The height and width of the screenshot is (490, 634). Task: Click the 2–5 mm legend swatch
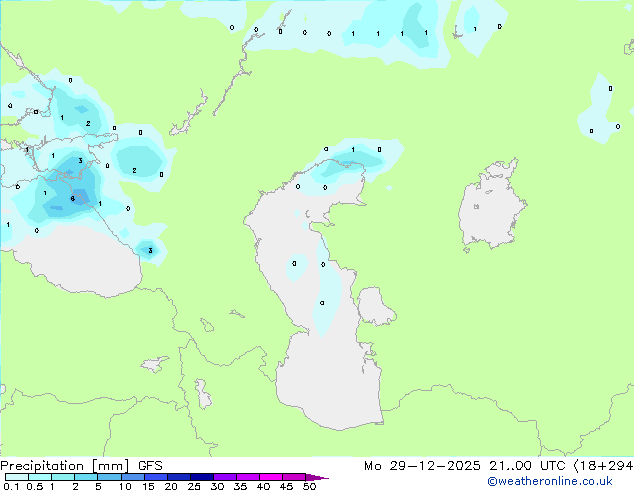pyautogui.click(x=86, y=477)
